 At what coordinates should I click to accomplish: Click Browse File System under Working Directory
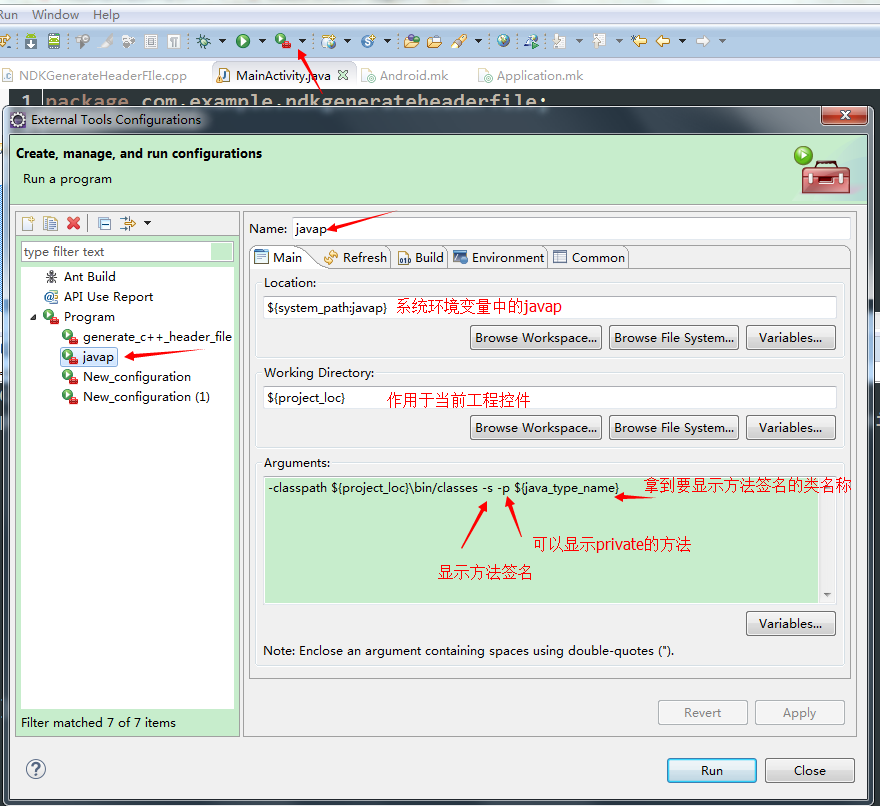(674, 428)
